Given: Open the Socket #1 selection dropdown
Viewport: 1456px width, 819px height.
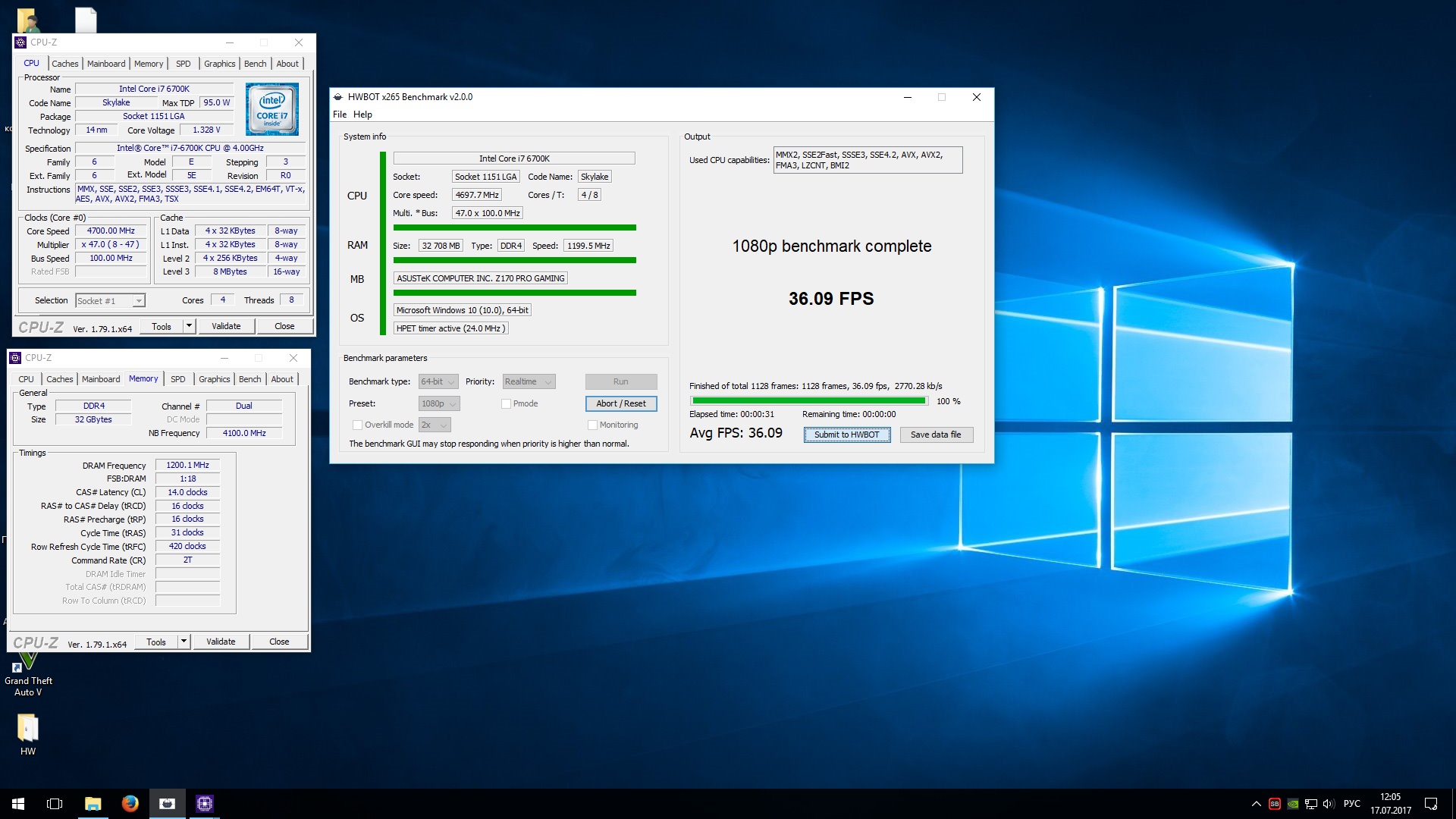Looking at the screenshot, I should [x=111, y=301].
